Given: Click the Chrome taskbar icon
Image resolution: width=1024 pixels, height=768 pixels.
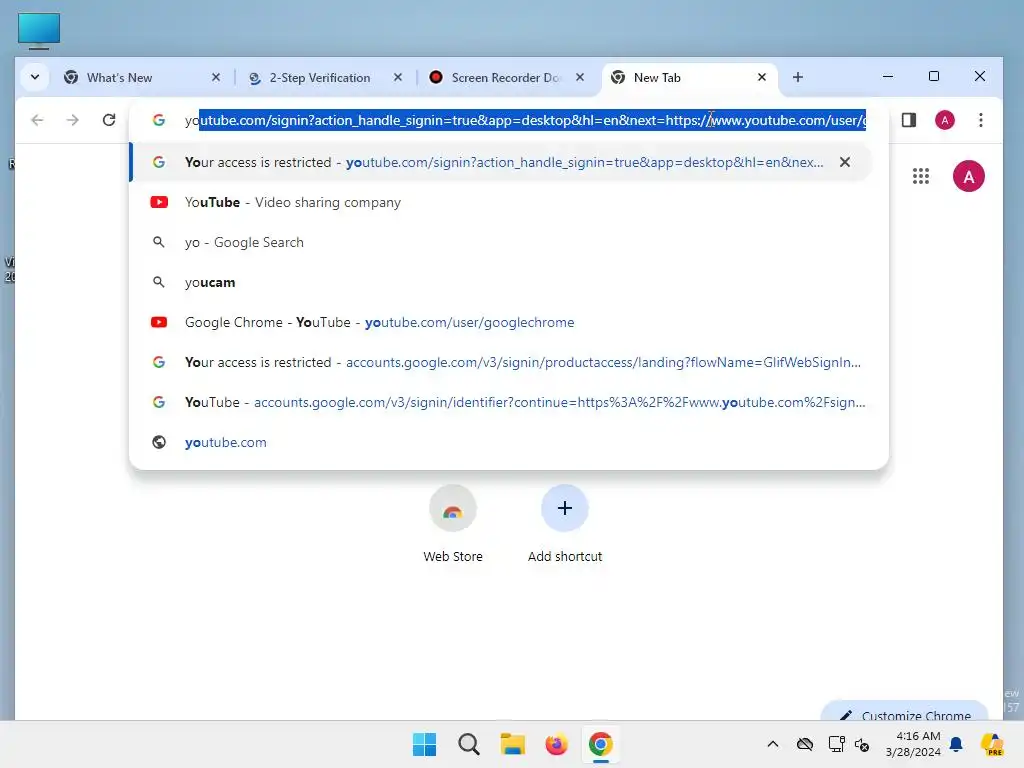Looking at the screenshot, I should (x=600, y=744).
